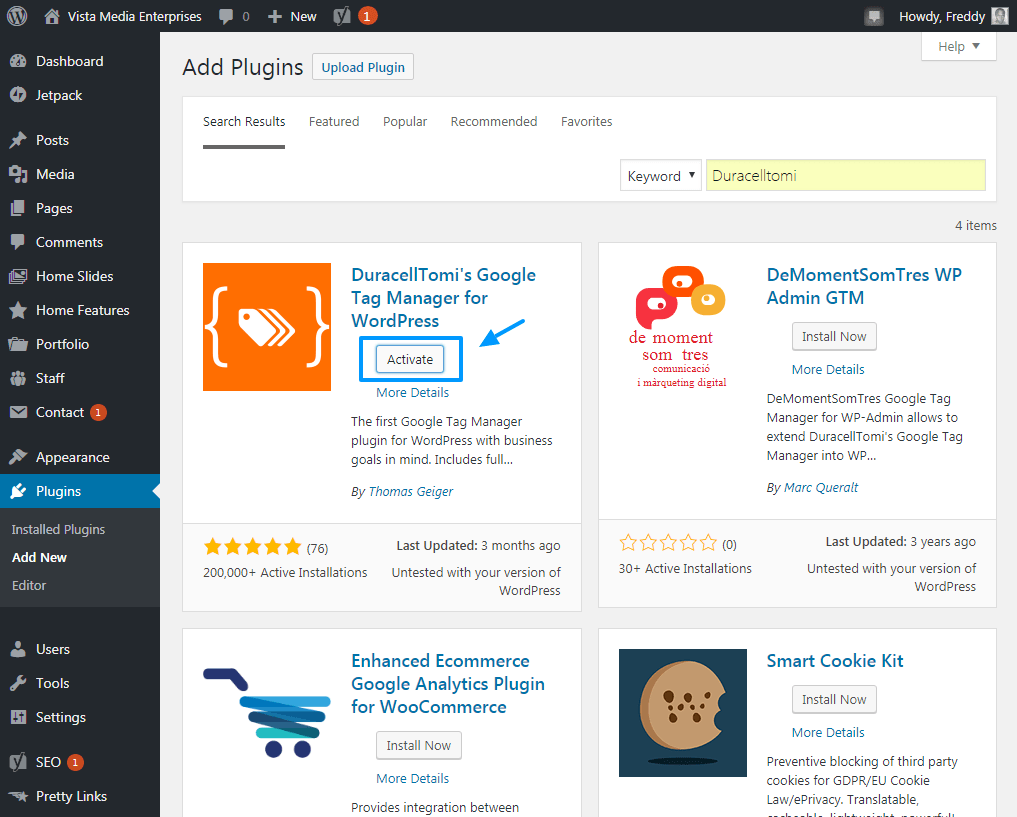The width and height of the screenshot is (1017, 817).
Task: Open More Details for DeMomentSomTres plugin
Action: (828, 370)
